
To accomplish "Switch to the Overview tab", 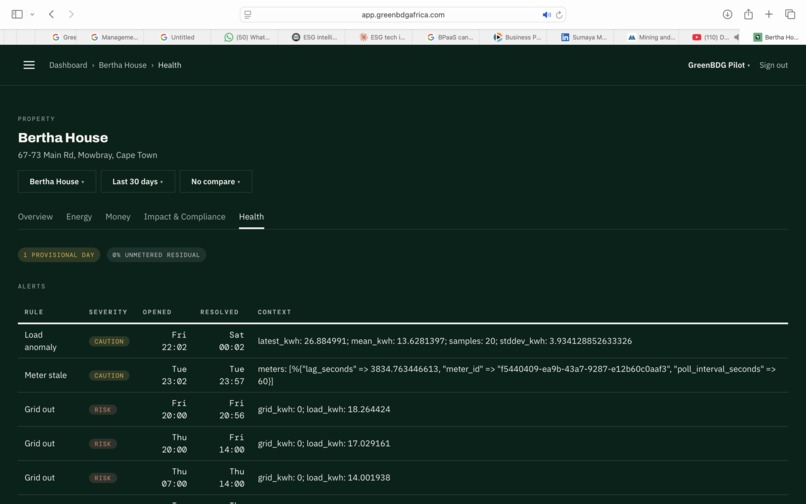I will tap(35, 217).
